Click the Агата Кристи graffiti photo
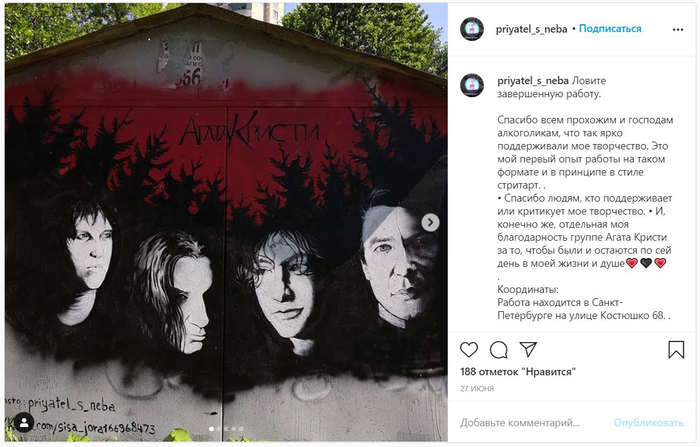This screenshot has width=700, height=447. [x=226, y=222]
